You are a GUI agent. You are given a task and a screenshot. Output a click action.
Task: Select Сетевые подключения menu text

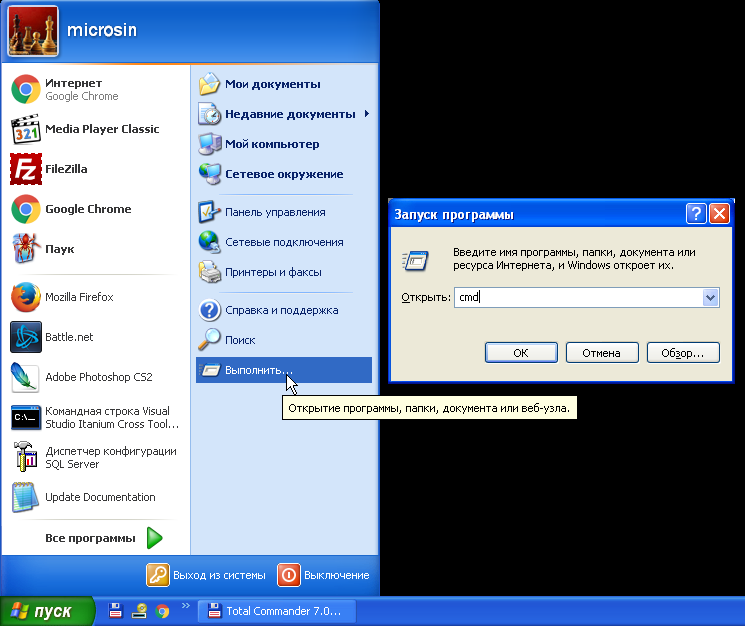point(284,242)
